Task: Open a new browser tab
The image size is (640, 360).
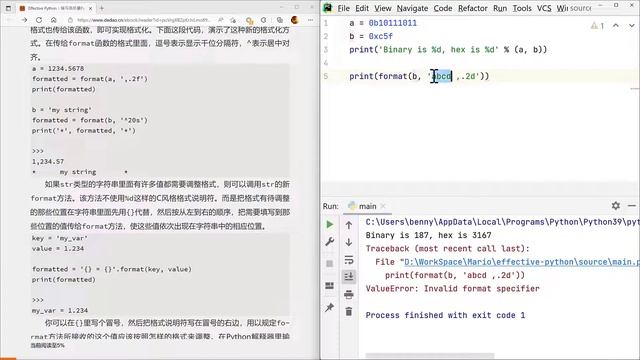Action: [x=102, y=8]
